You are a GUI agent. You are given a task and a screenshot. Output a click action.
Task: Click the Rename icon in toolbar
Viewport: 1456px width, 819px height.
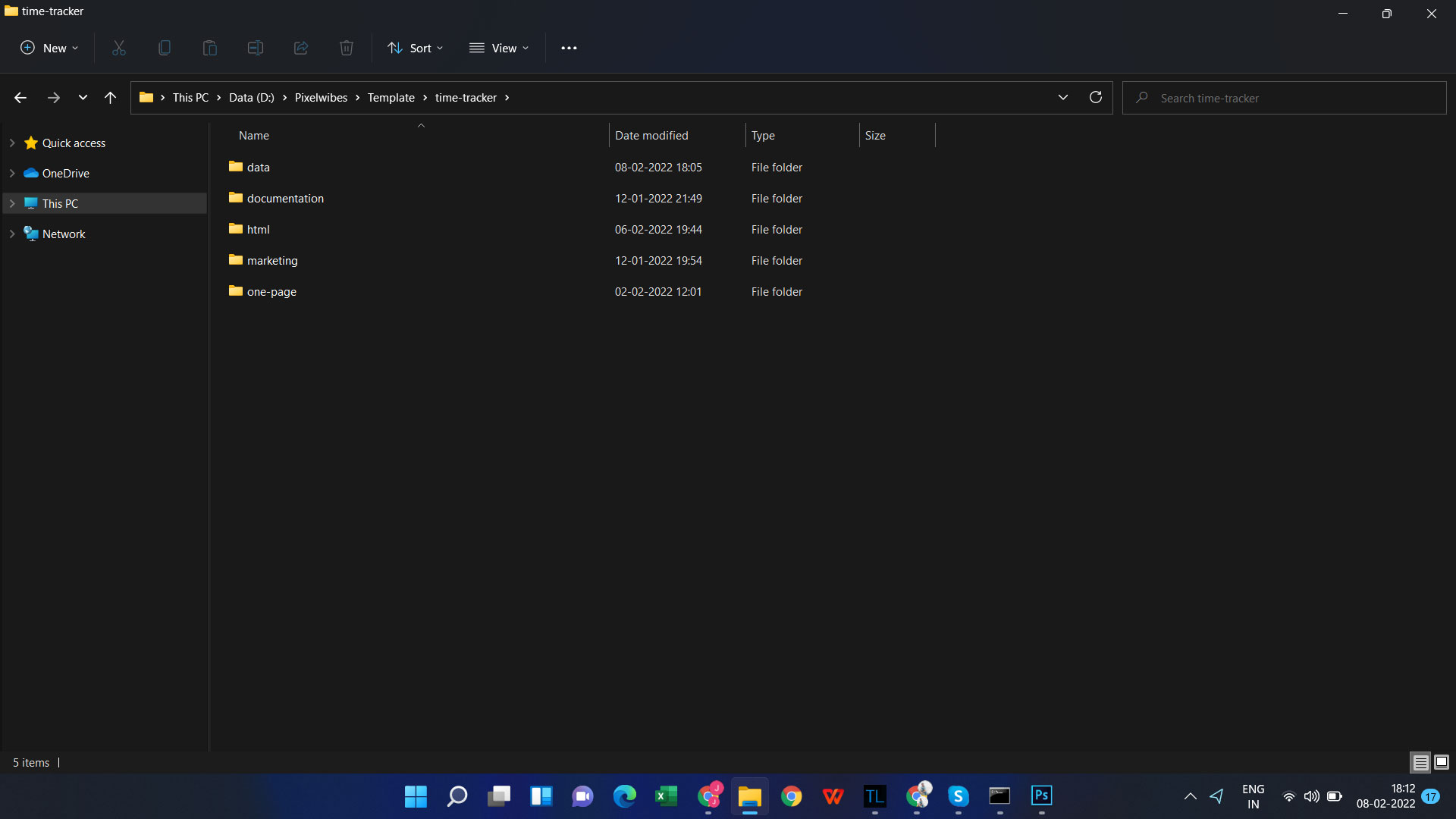click(x=256, y=48)
